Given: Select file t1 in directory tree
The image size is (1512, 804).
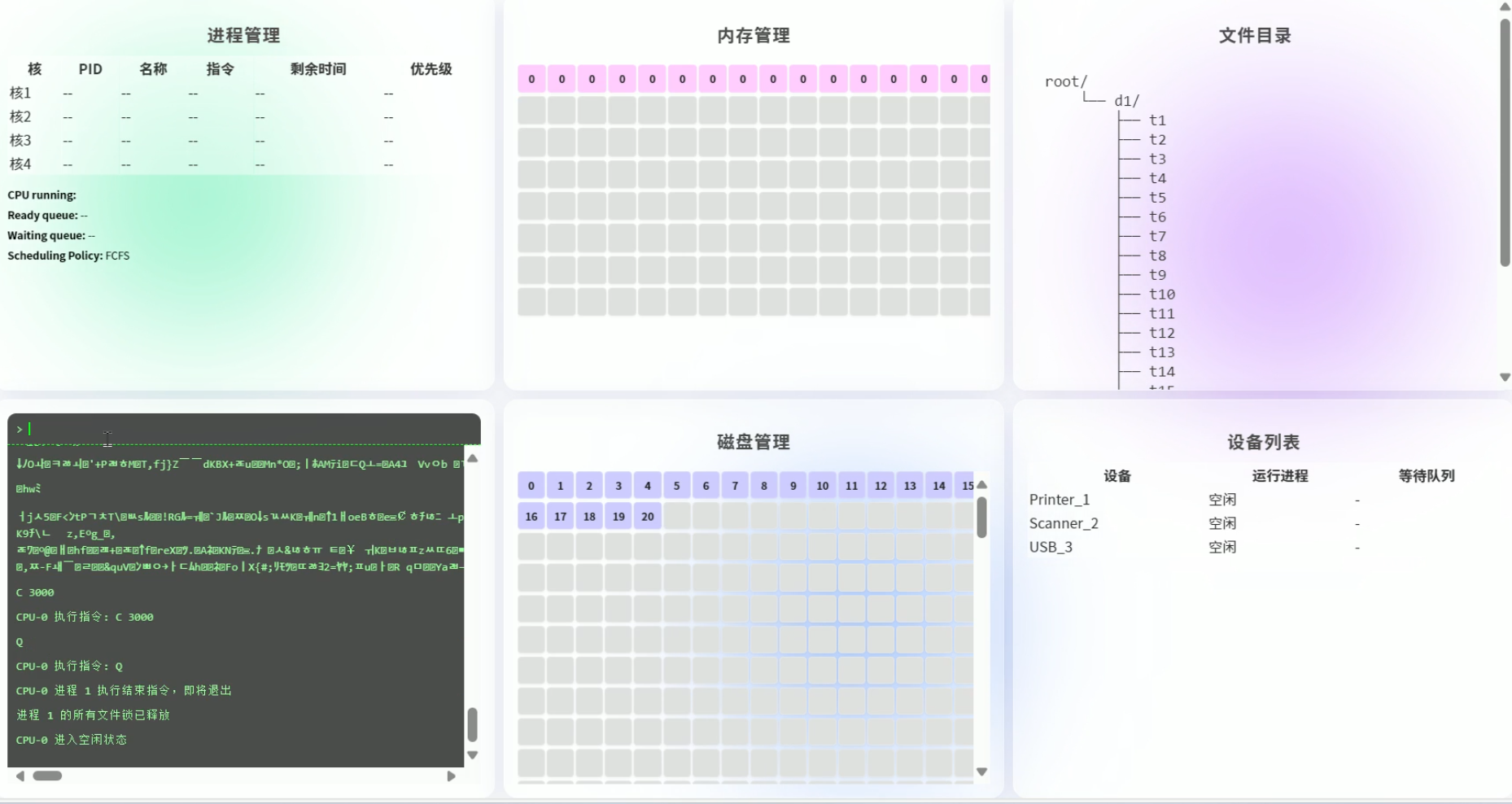Looking at the screenshot, I should pos(1157,120).
